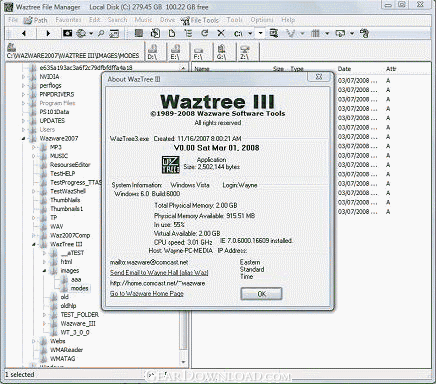The width and height of the screenshot is (436, 384).
Task: Select the html folder in tree
Action: tap(66, 262)
